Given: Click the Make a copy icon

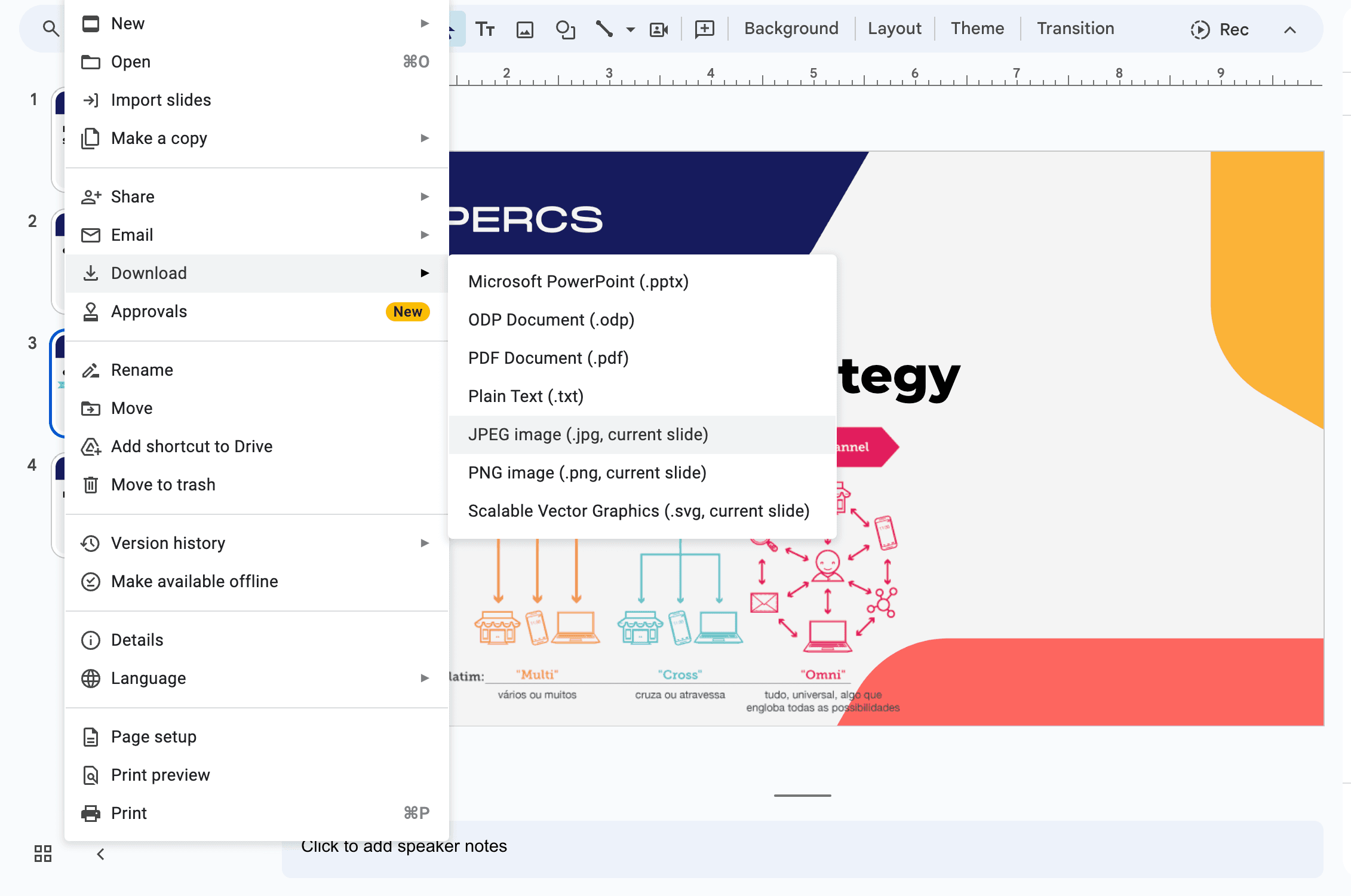Looking at the screenshot, I should point(90,138).
